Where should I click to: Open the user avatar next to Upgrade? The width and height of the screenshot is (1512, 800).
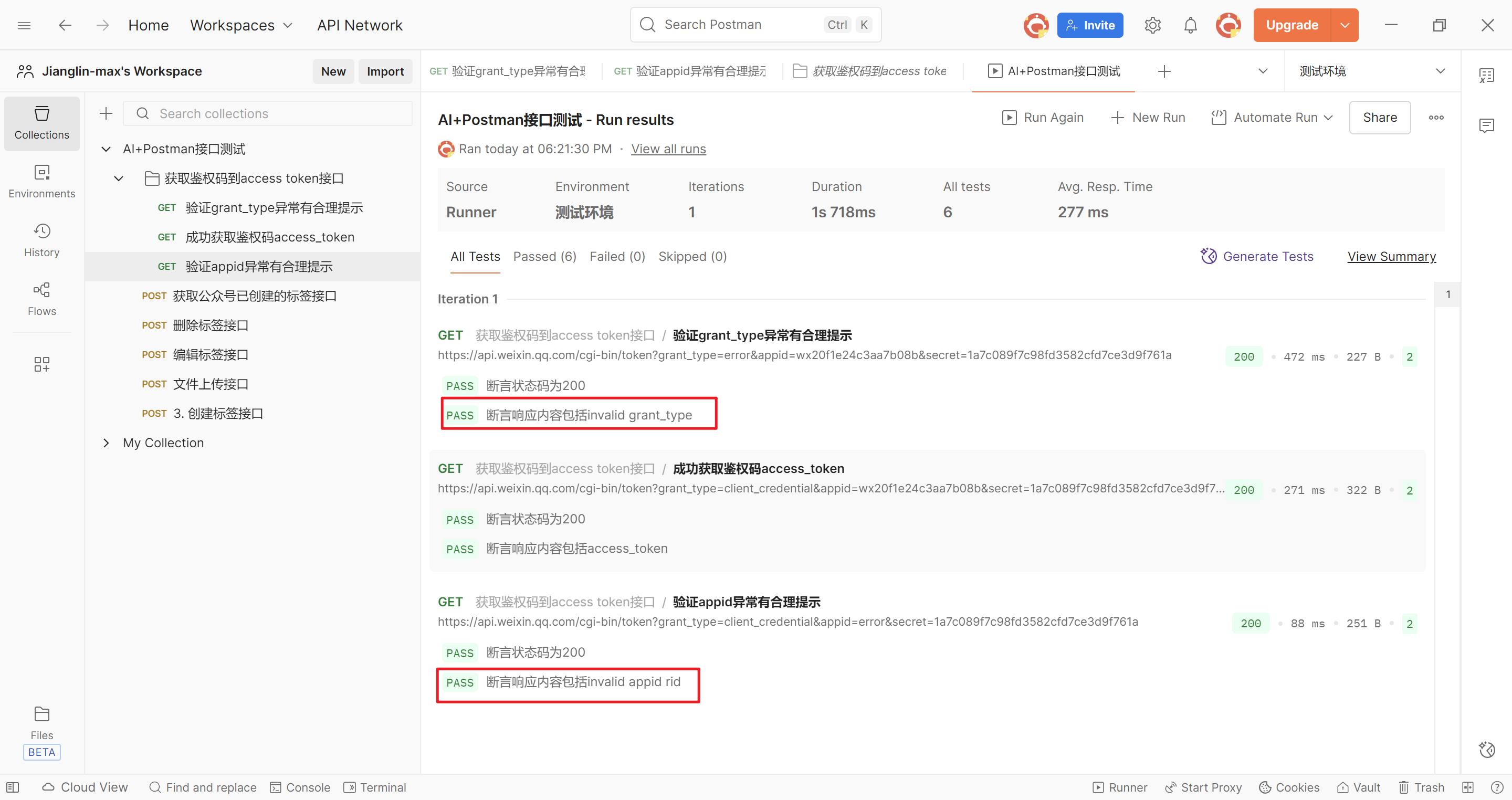click(1228, 25)
